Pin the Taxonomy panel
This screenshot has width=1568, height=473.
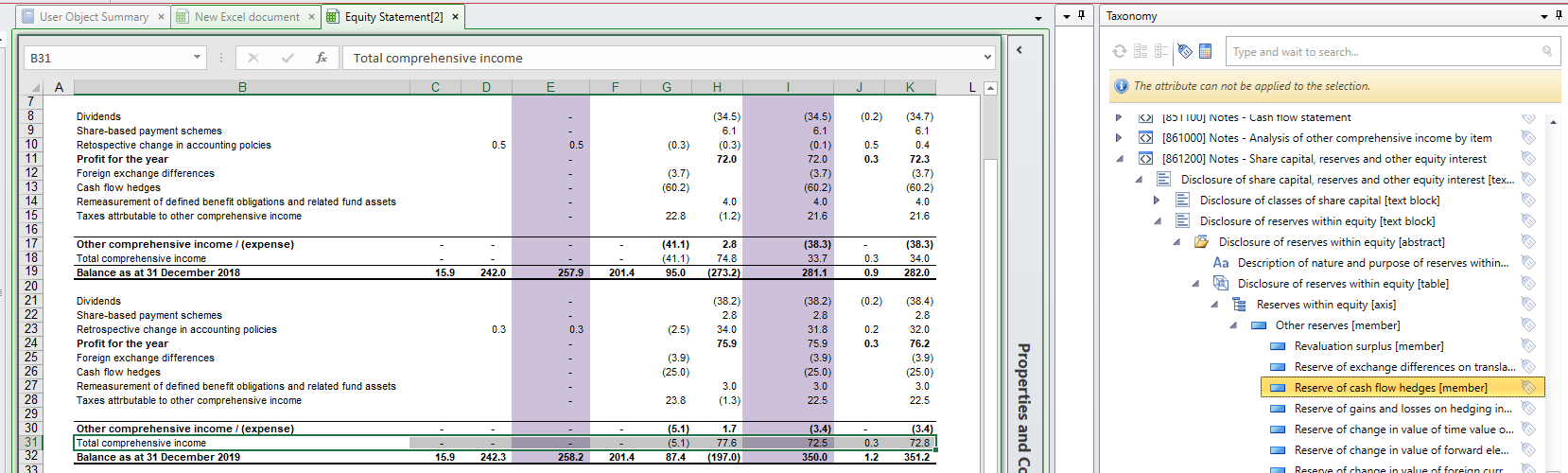(1559, 15)
